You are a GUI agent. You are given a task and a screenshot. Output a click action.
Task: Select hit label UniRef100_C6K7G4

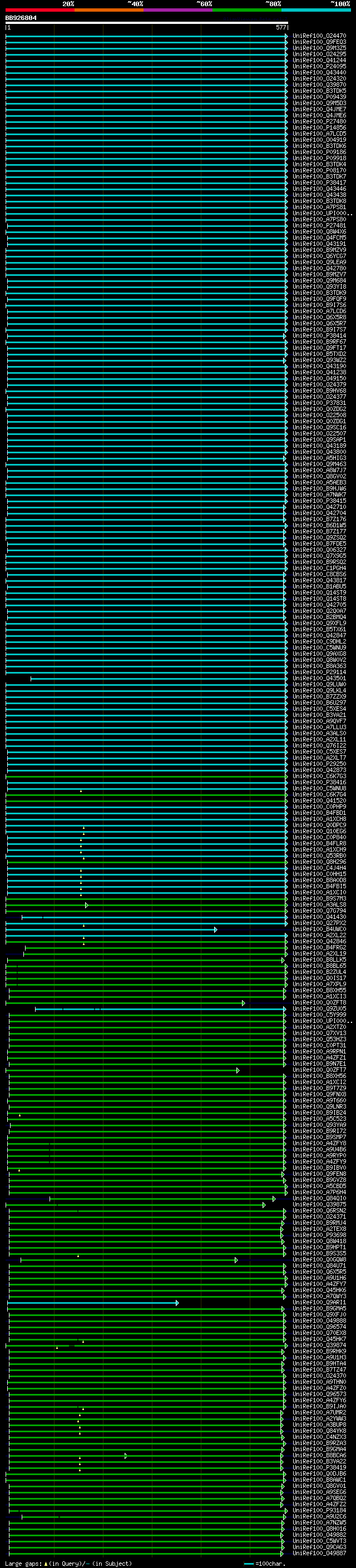click(319, 795)
